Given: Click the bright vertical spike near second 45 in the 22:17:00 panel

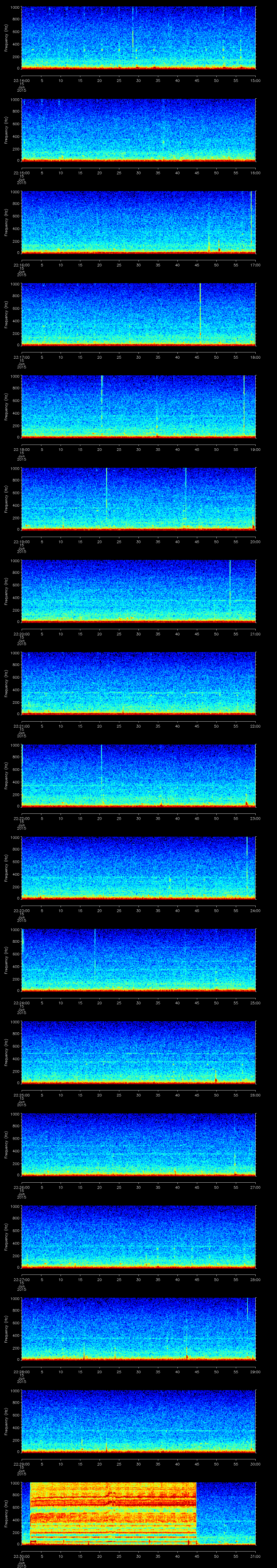Looking at the screenshot, I should [200, 311].
